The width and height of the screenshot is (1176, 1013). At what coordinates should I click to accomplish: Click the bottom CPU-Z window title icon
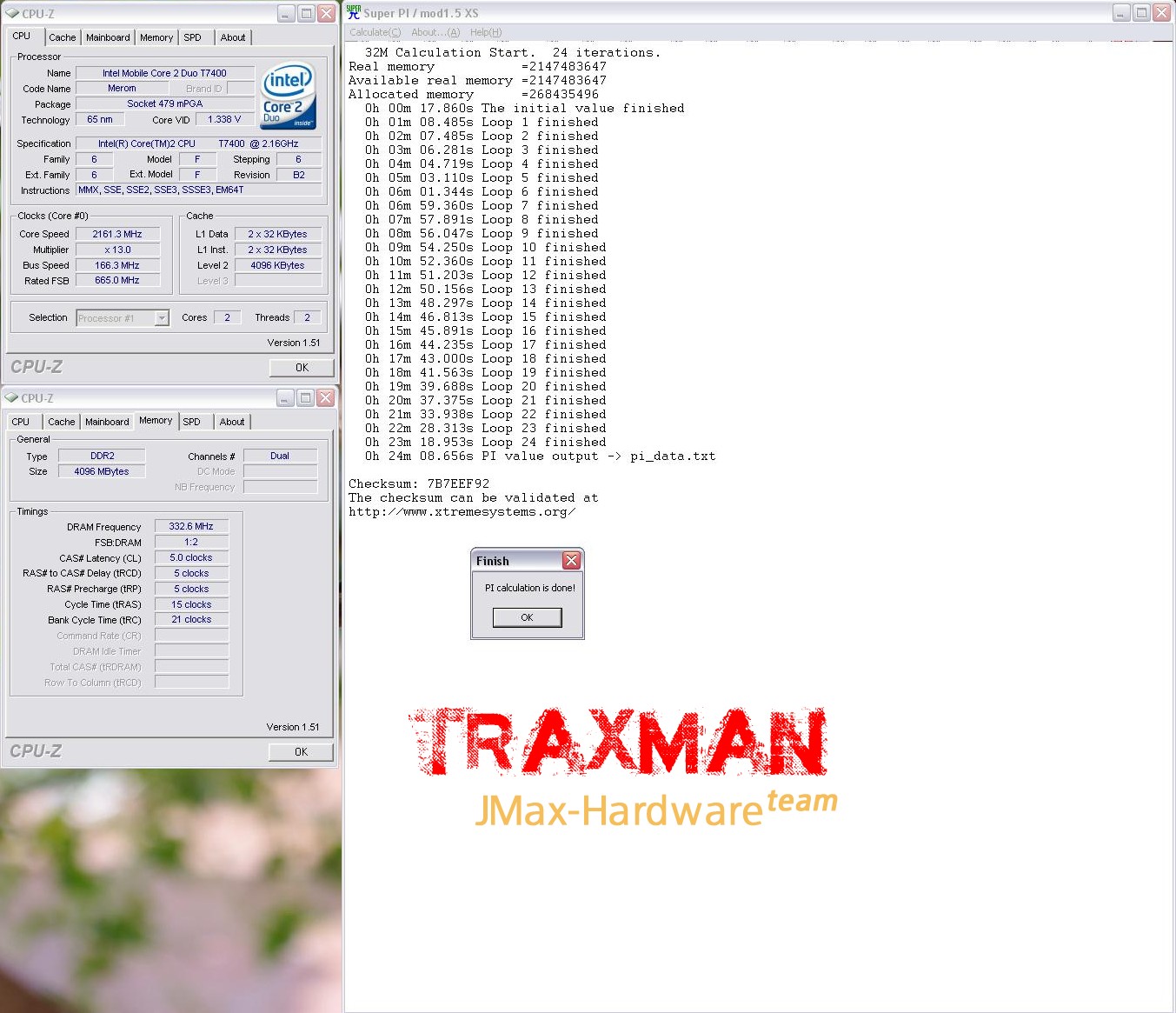click(11, 398)
